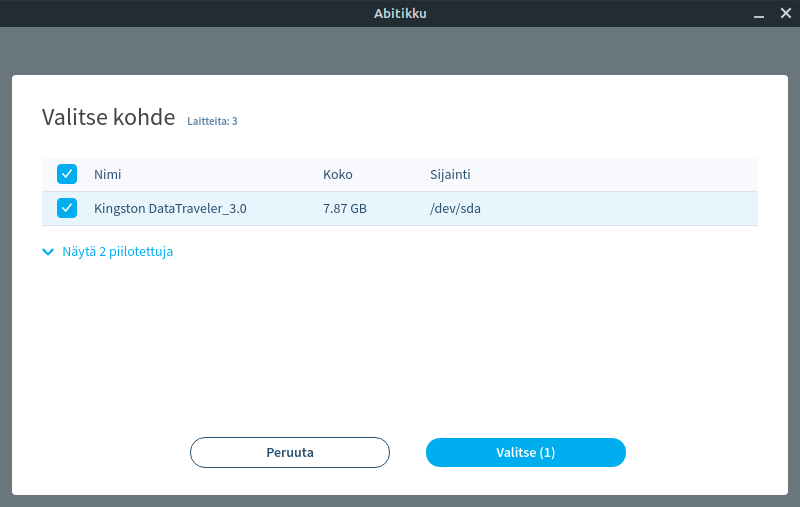Click the 'Valitse kohde' dialog heading

tap(108, 116)
